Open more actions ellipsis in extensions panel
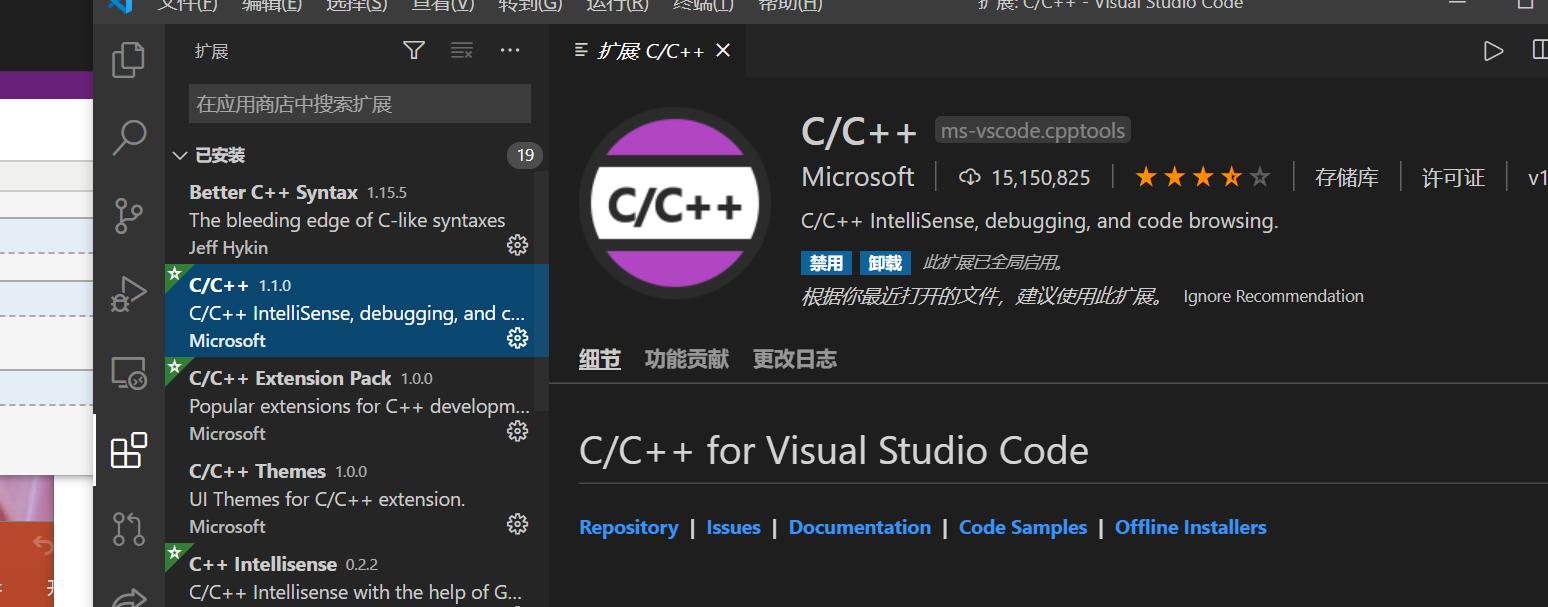 point(510,51)
